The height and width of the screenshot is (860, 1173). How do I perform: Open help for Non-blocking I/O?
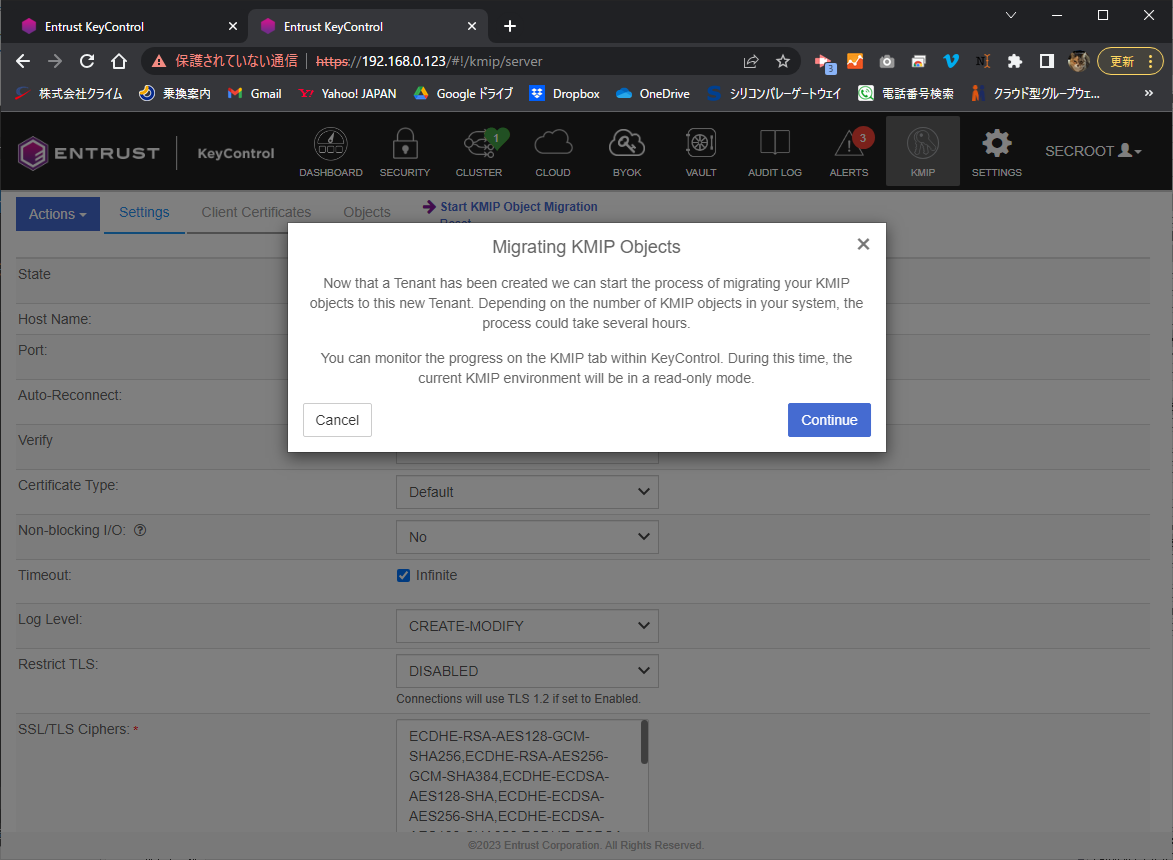coord(140,530)
